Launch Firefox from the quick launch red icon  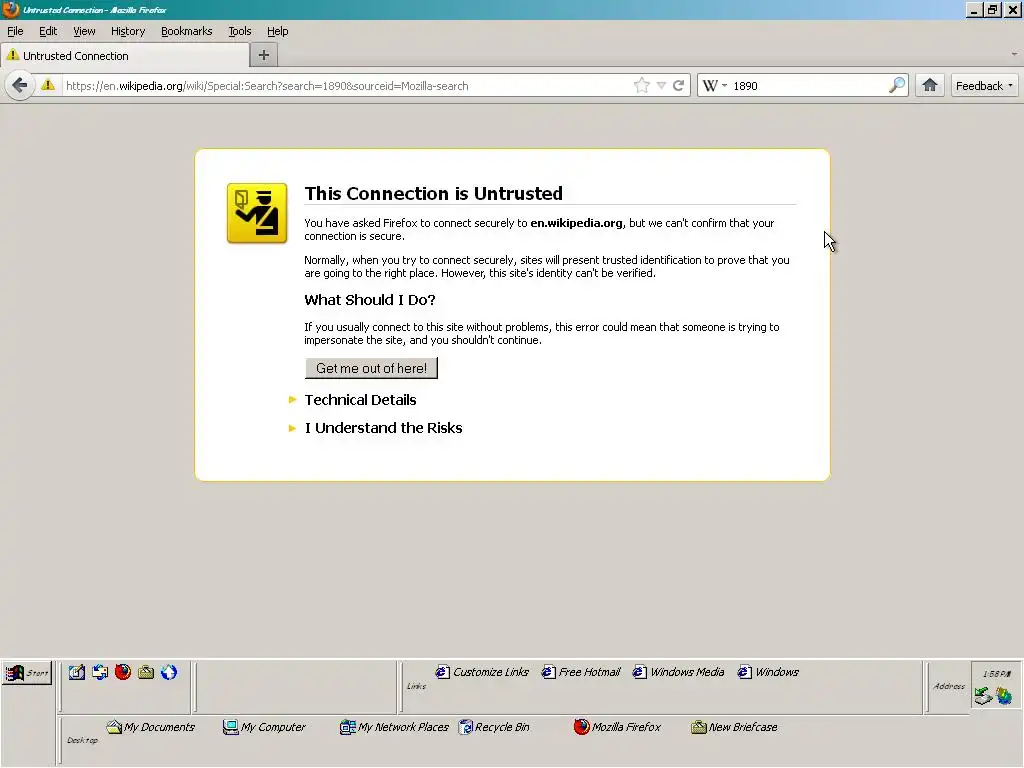point(123,672)
